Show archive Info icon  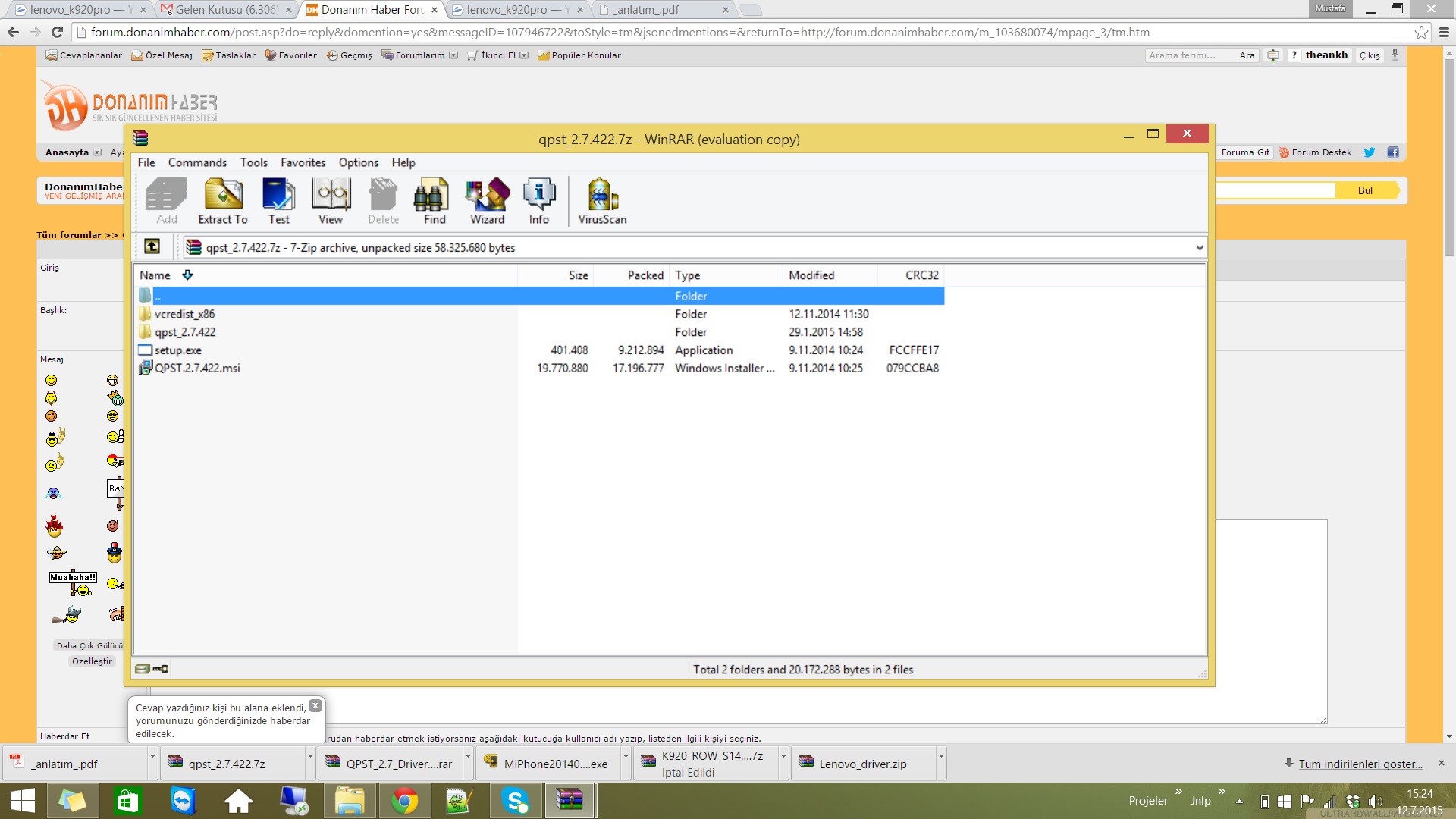(539, 201)
